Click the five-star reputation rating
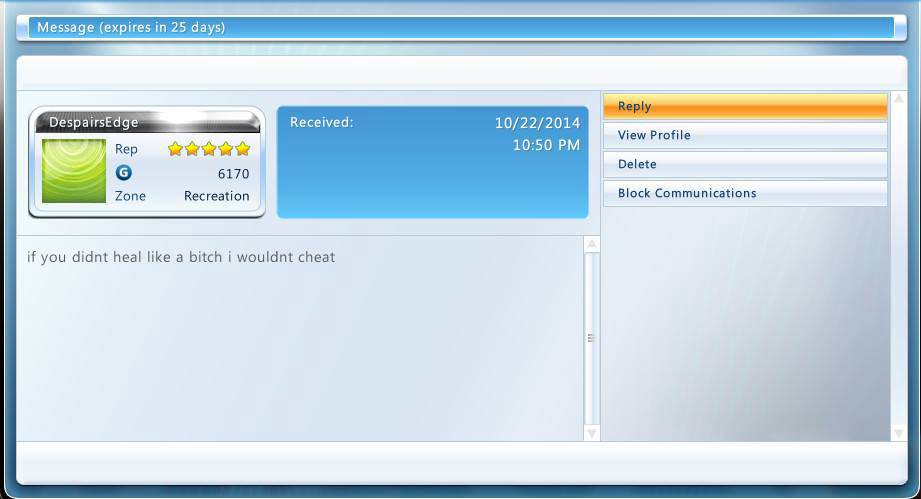The width and height of the screenshot is (921, 499). point(209,149)
